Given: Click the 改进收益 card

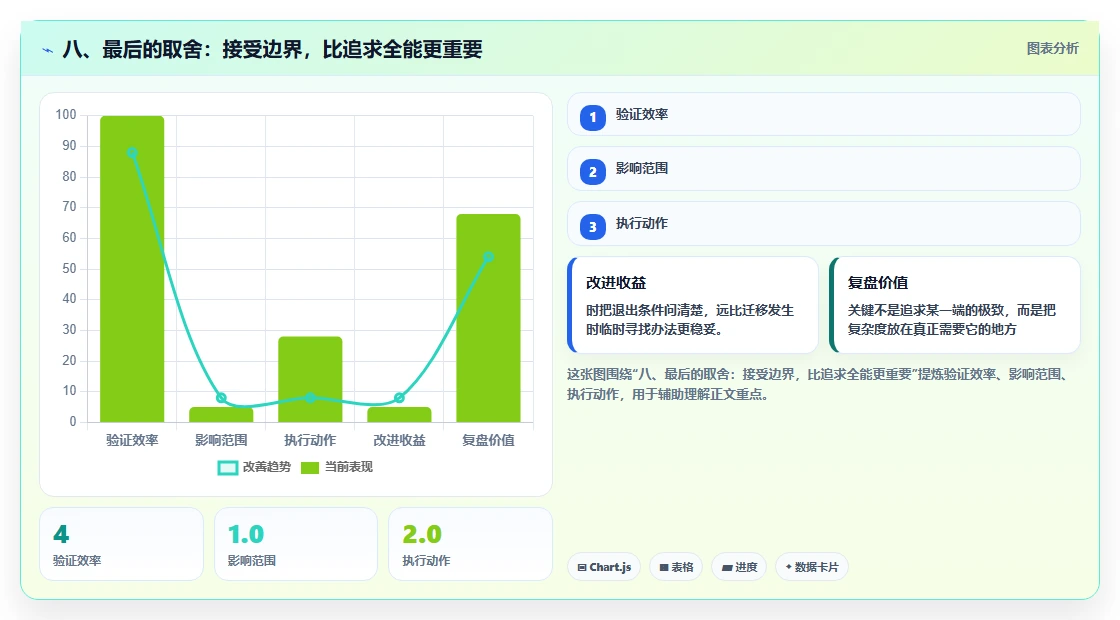Looking at the screenshot, I should (x=693, y=305).
